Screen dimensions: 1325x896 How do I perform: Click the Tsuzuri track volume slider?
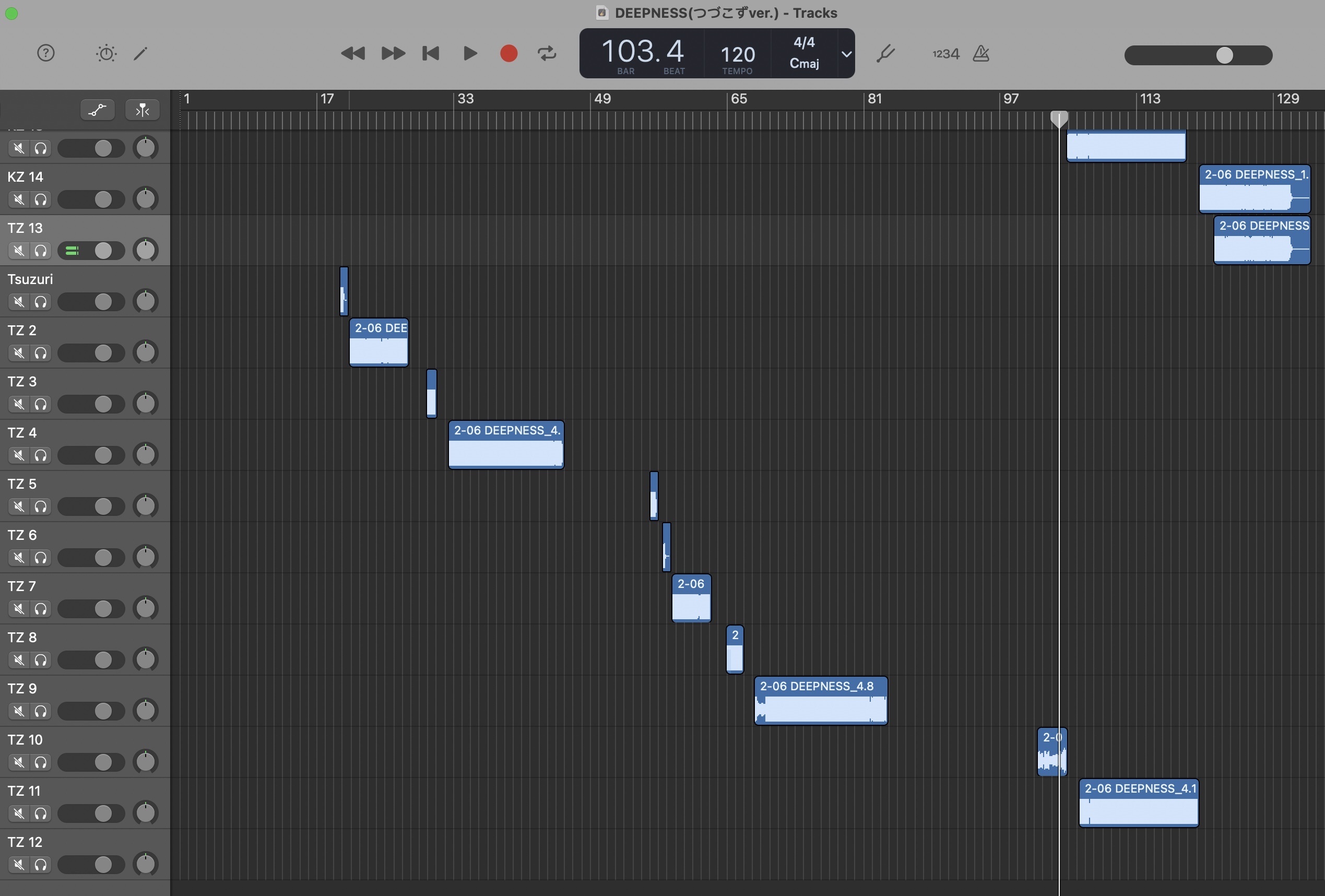(x=91, y=302)
